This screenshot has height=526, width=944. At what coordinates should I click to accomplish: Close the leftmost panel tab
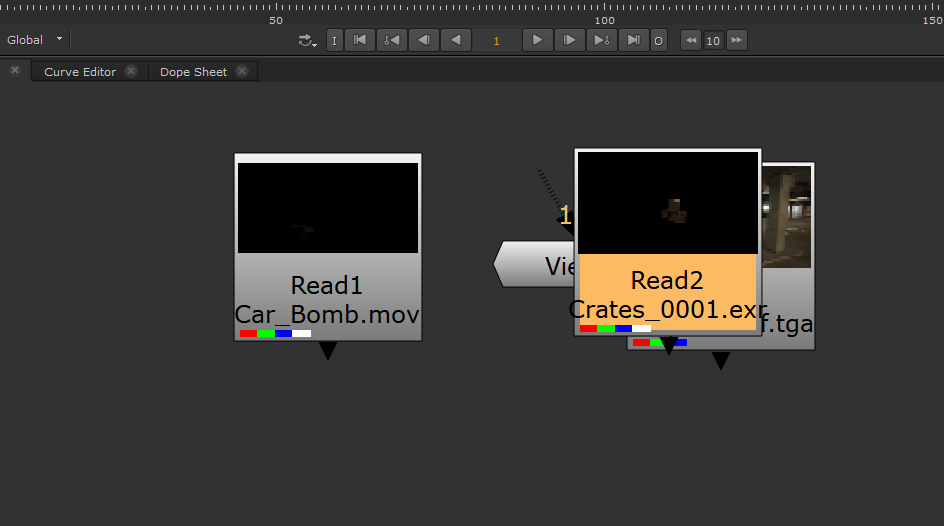pyautogui.click(x=15, y=70)
